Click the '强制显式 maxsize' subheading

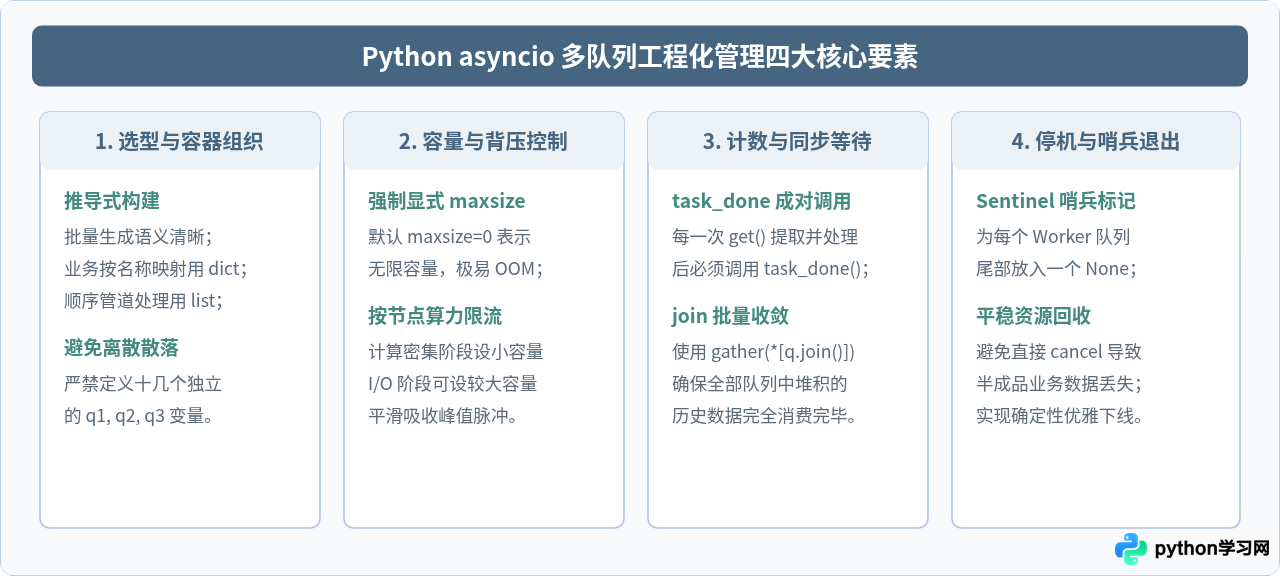pos(447,201)
